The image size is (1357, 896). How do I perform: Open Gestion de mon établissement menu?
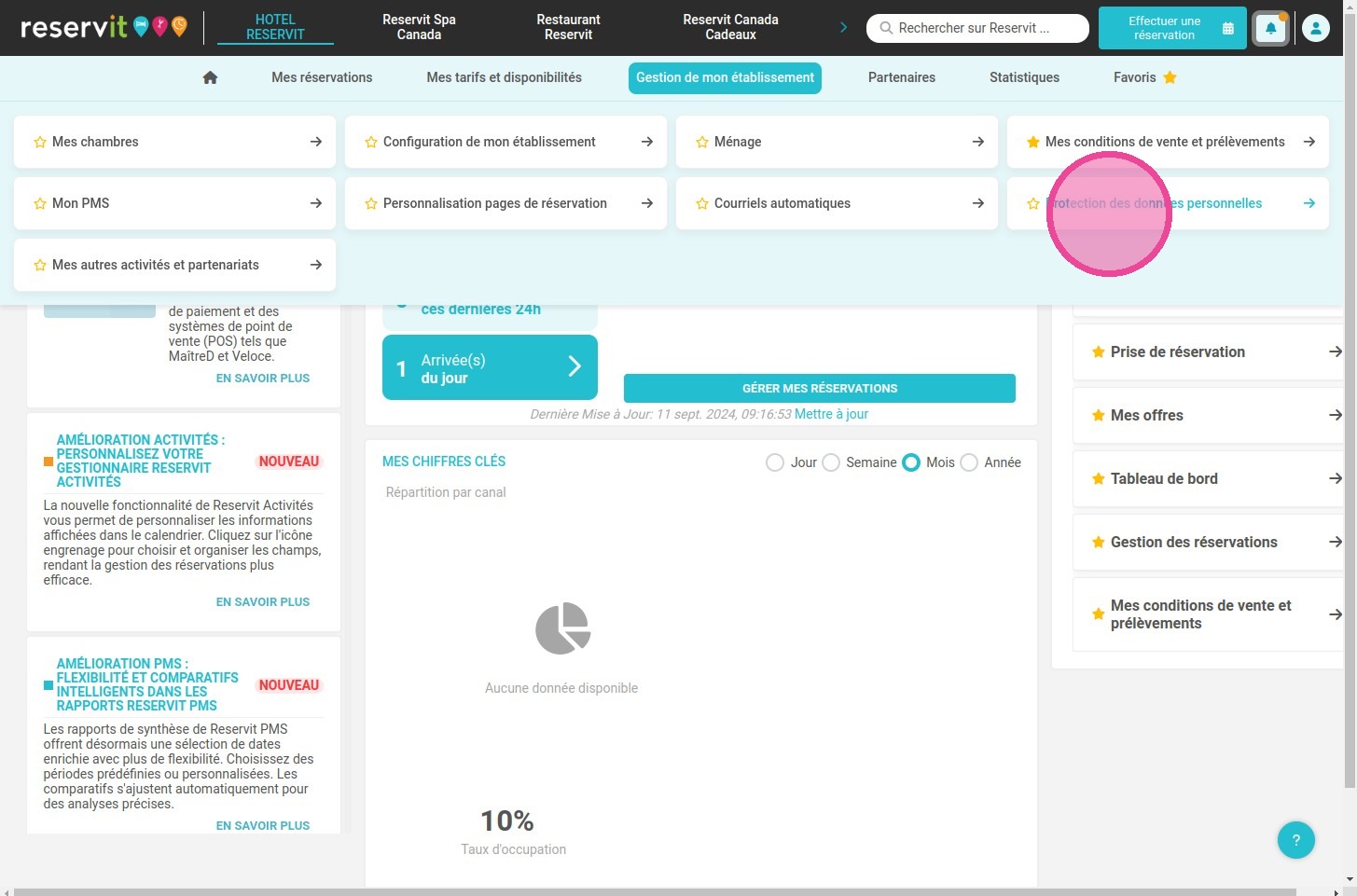(725, 77)
